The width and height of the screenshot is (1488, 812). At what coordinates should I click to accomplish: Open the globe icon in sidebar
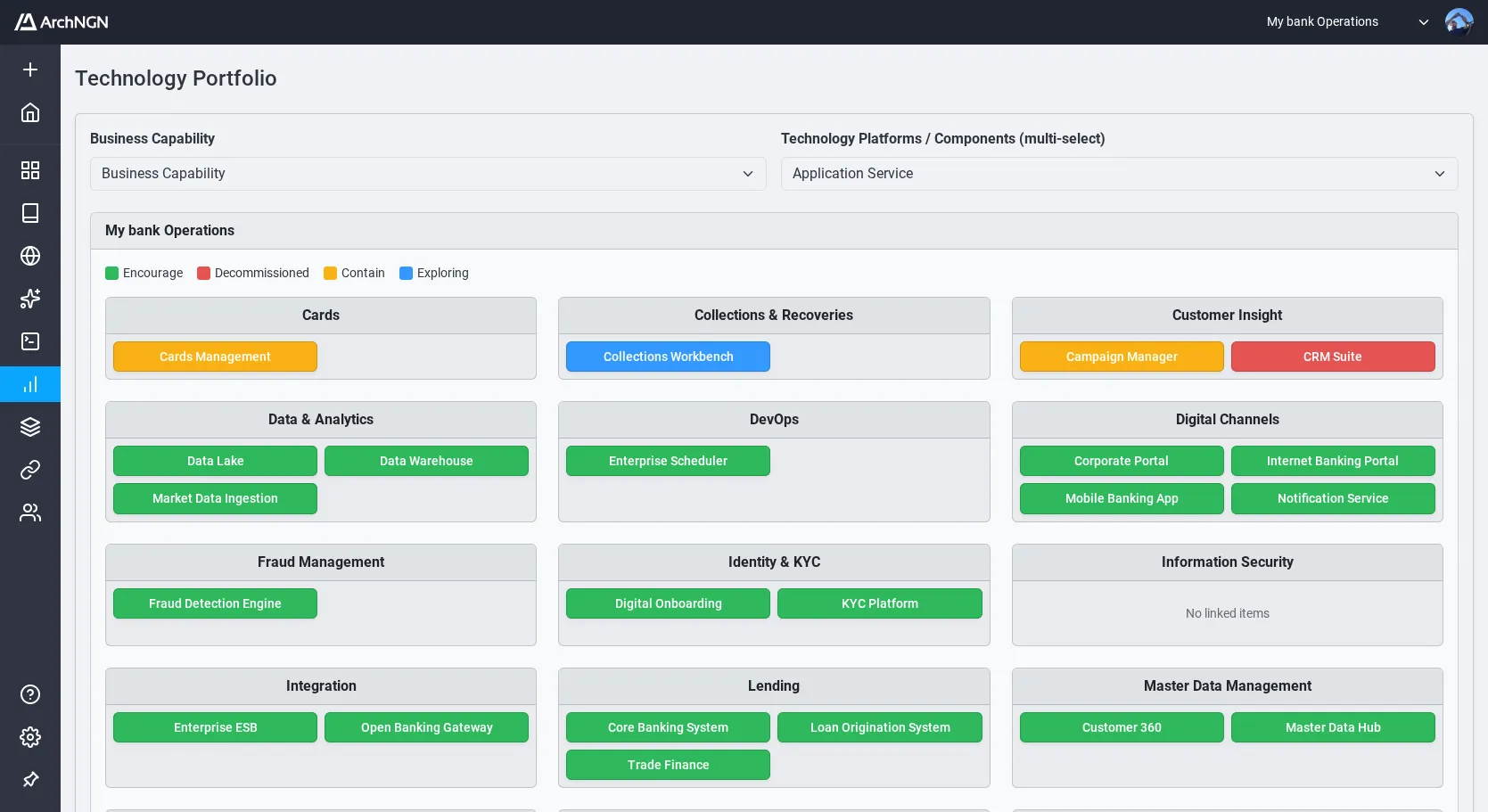[x=30, y=256]
